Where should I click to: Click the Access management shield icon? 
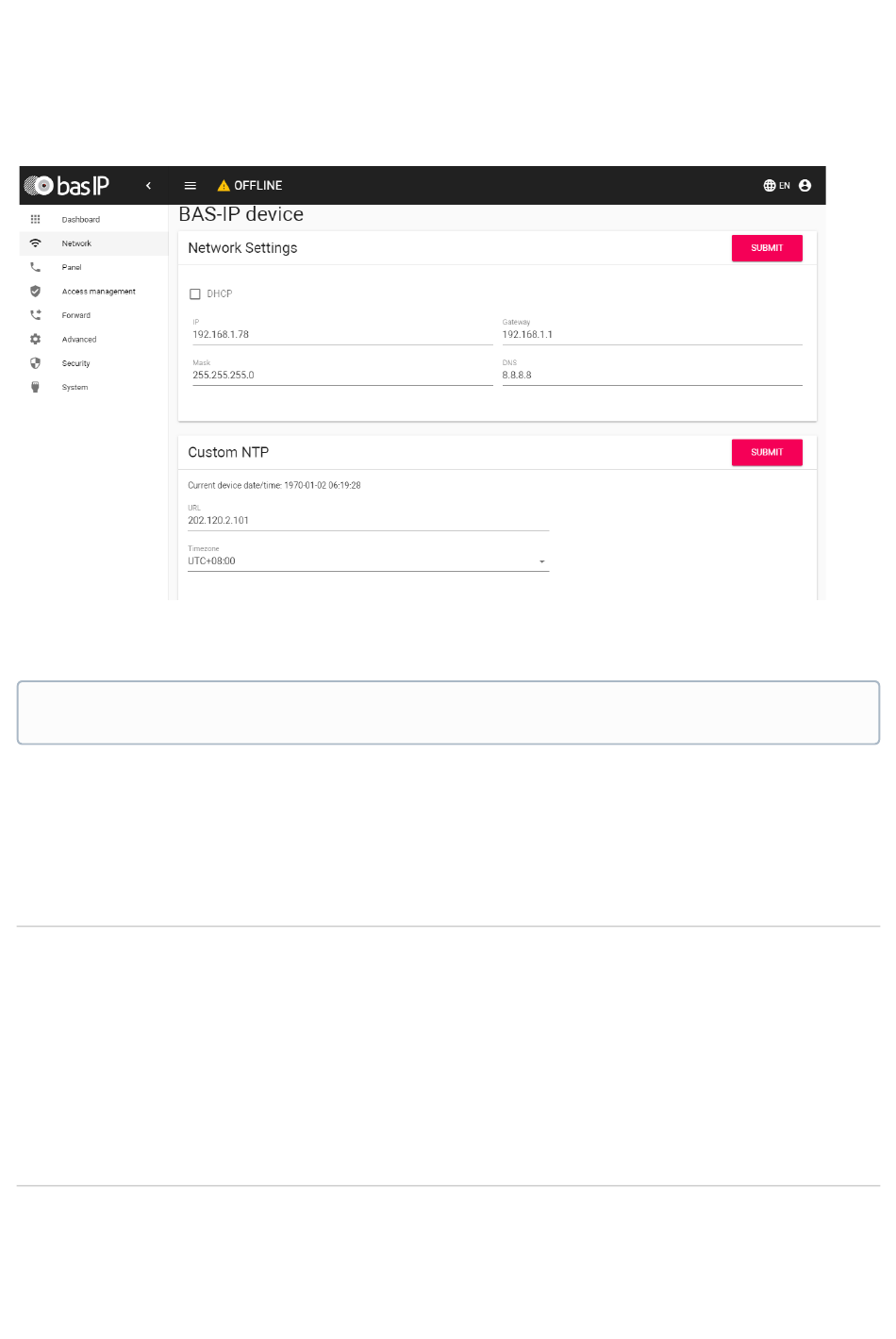[x=35, y=292]
